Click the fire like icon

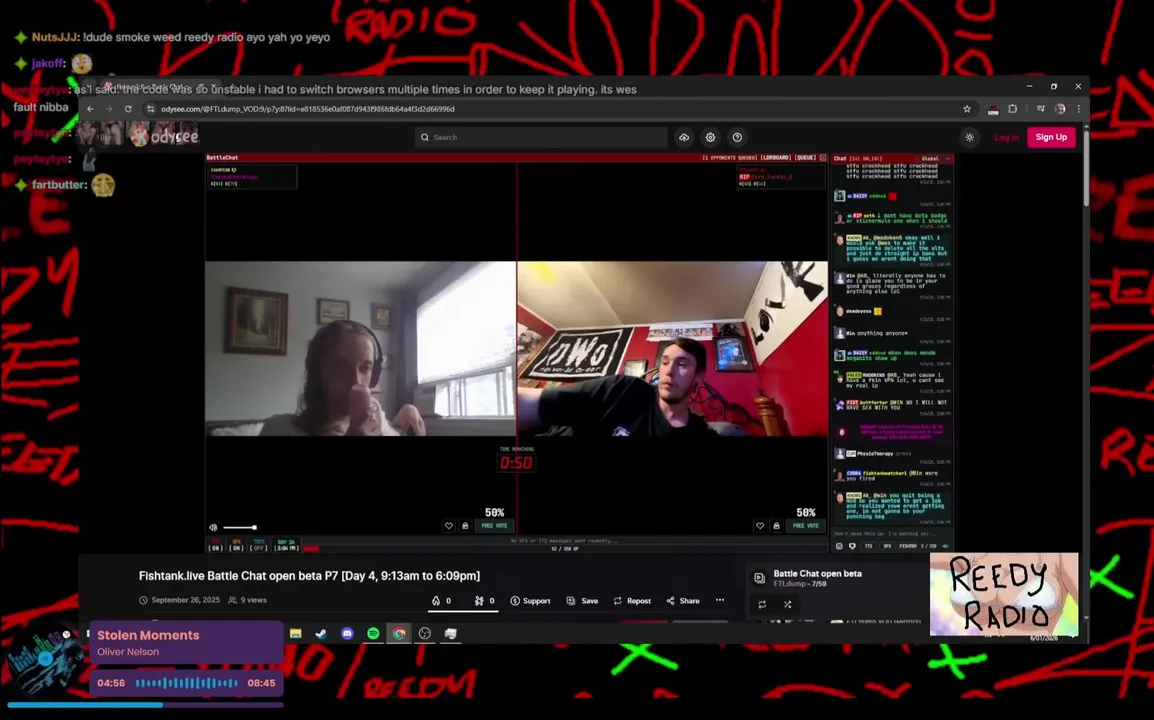[x=436, y=601]
